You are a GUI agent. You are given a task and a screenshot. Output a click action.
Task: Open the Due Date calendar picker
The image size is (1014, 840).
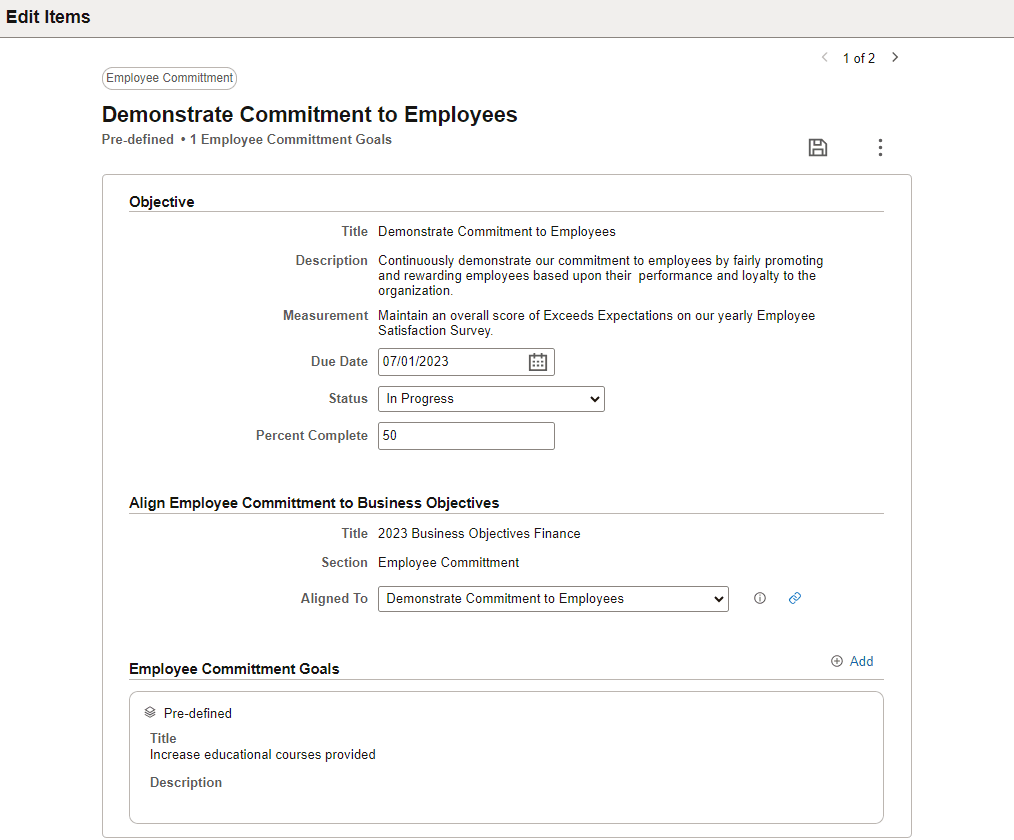(537, 362)
